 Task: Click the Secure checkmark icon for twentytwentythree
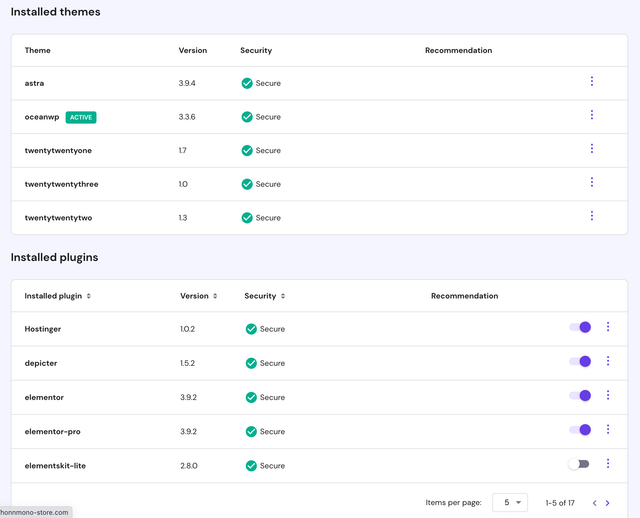[247, 184]
